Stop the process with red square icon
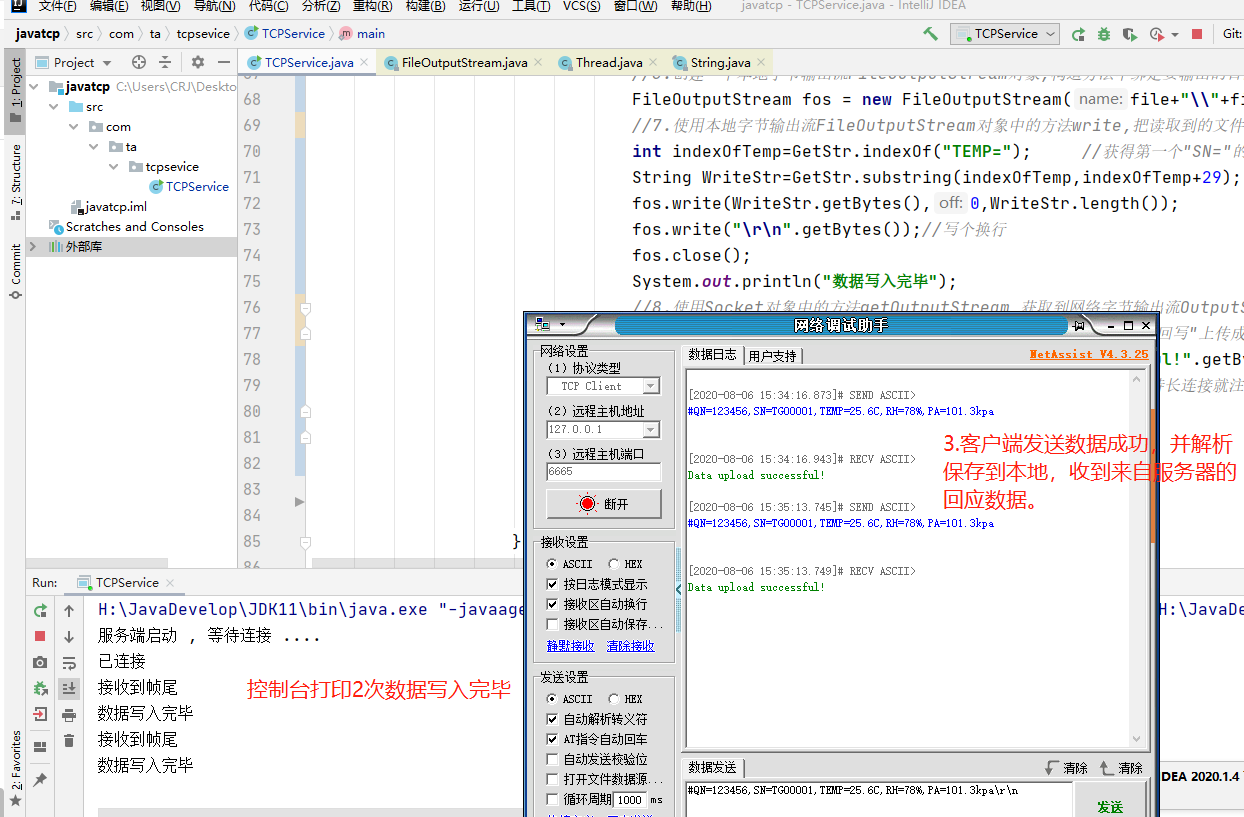The image size is (1244, 817). coord(1197,33)
